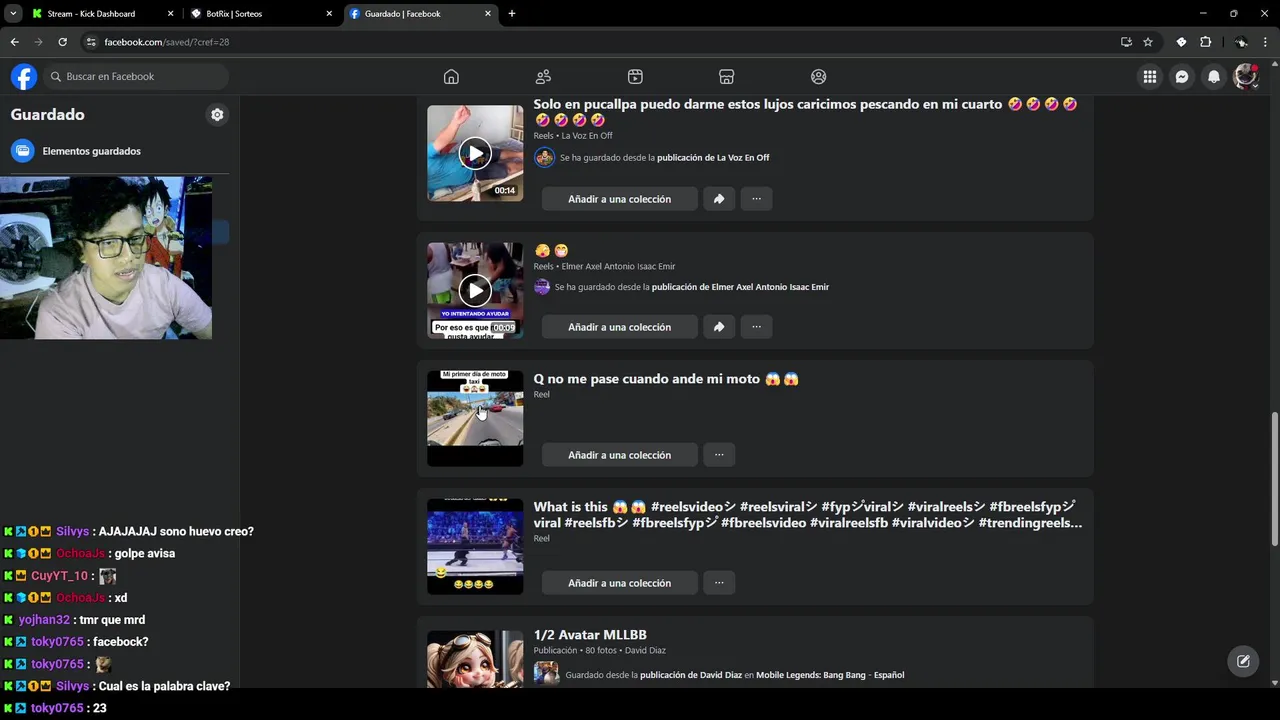The image size is (1280, 720).
Task: Play the Elmer Axel Antonio reel thumbnail
Action: click(475, 290)
